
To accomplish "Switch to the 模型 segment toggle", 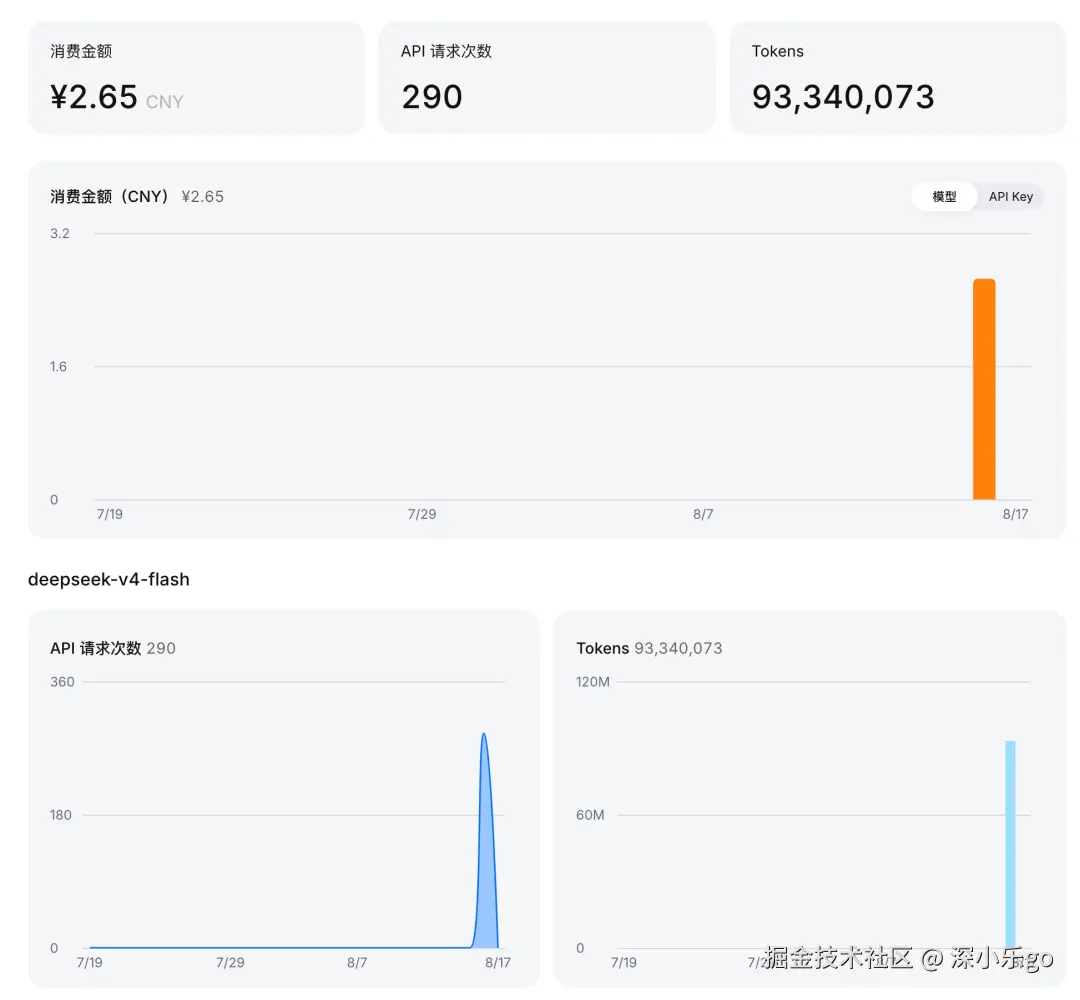I will 944,197.
